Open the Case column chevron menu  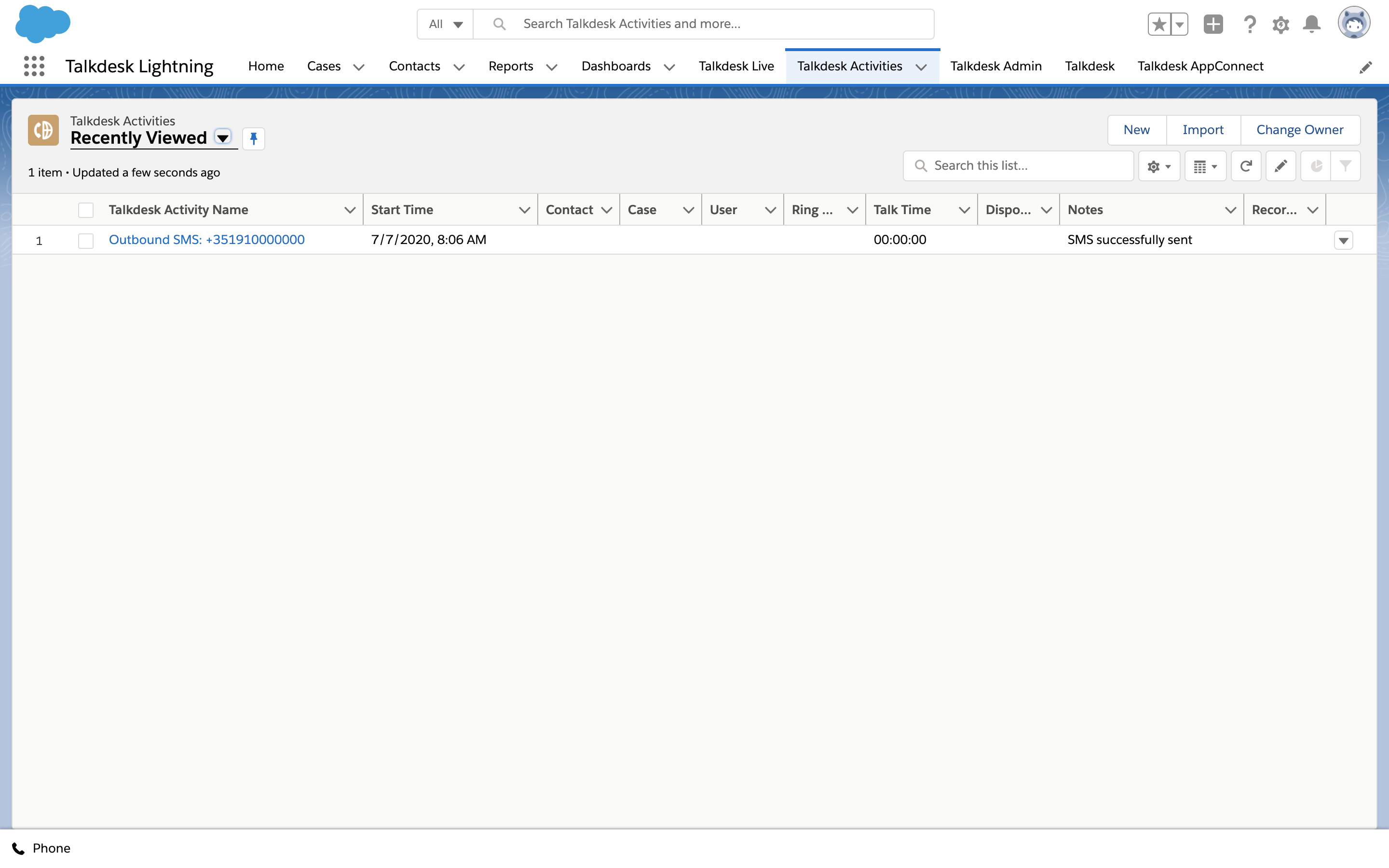[x=688, y=210]
